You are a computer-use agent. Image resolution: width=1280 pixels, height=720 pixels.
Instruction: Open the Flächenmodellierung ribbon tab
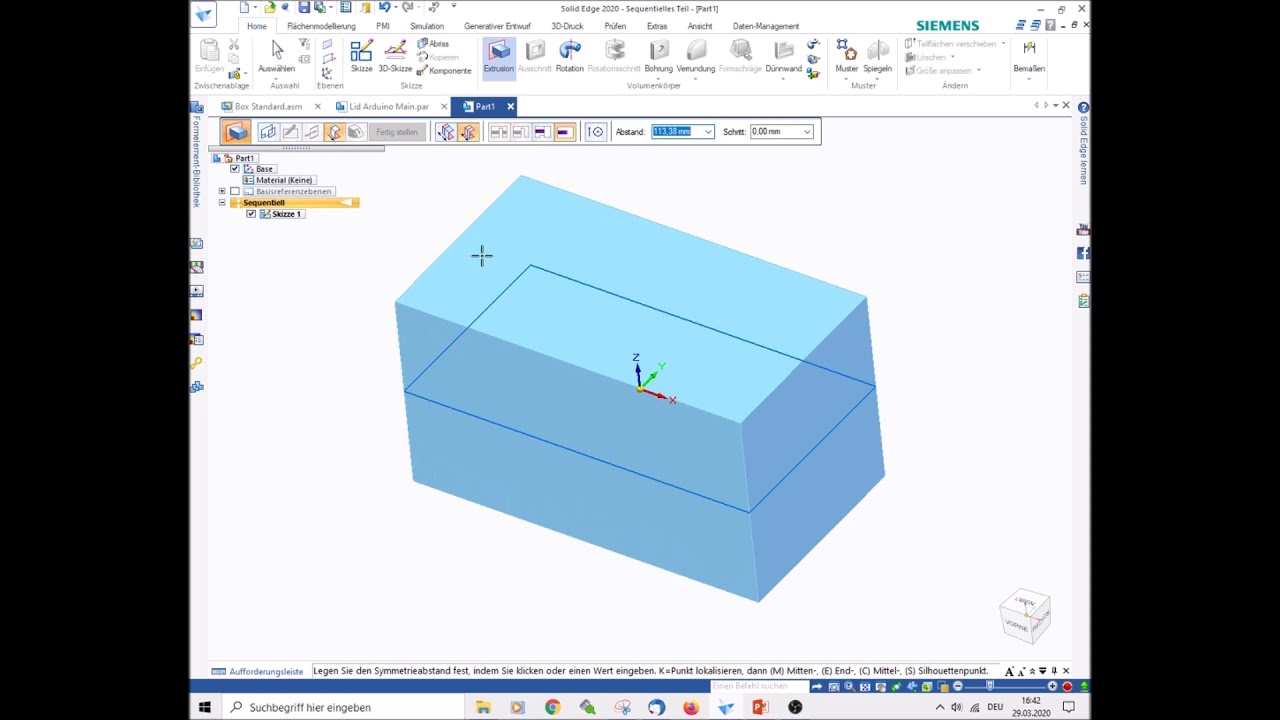tap(321, 26)
